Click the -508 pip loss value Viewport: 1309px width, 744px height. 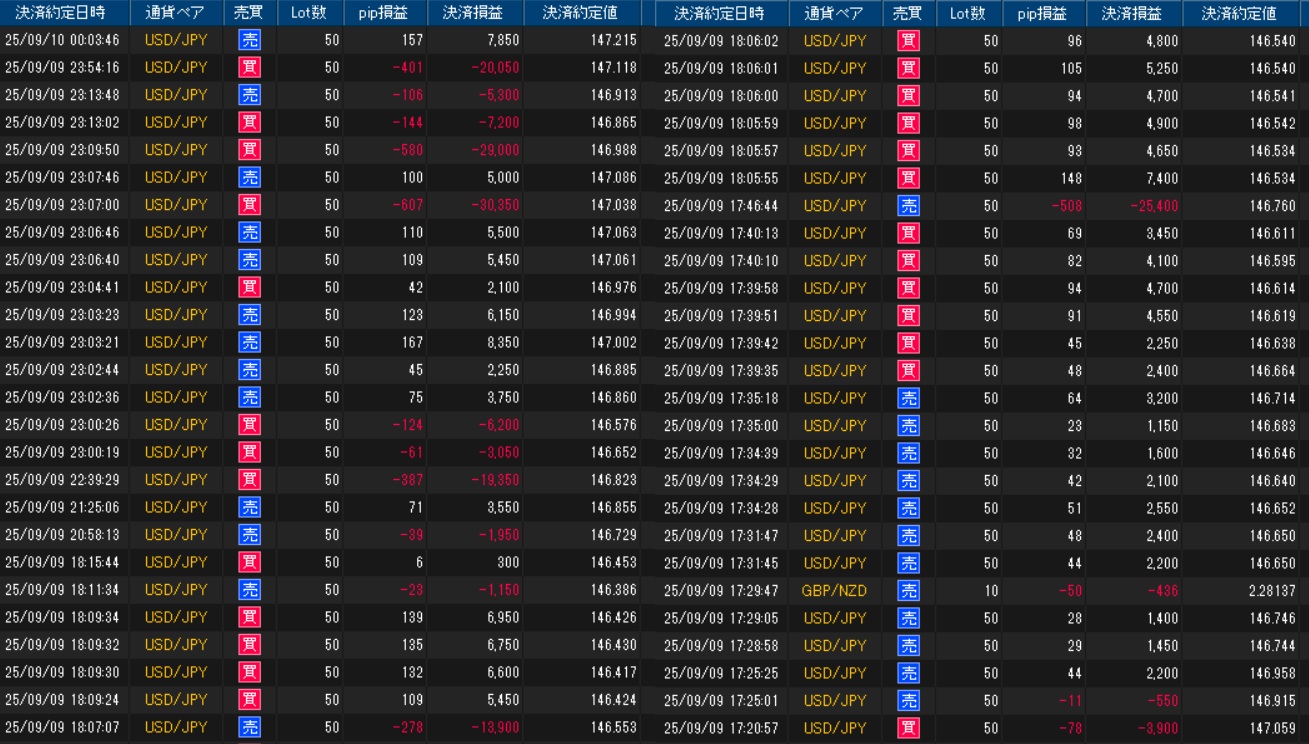[x=1067, y=206]
